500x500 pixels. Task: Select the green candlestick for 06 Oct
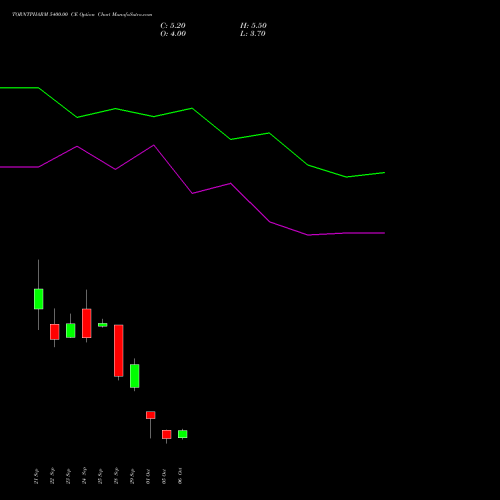(183, 434)
